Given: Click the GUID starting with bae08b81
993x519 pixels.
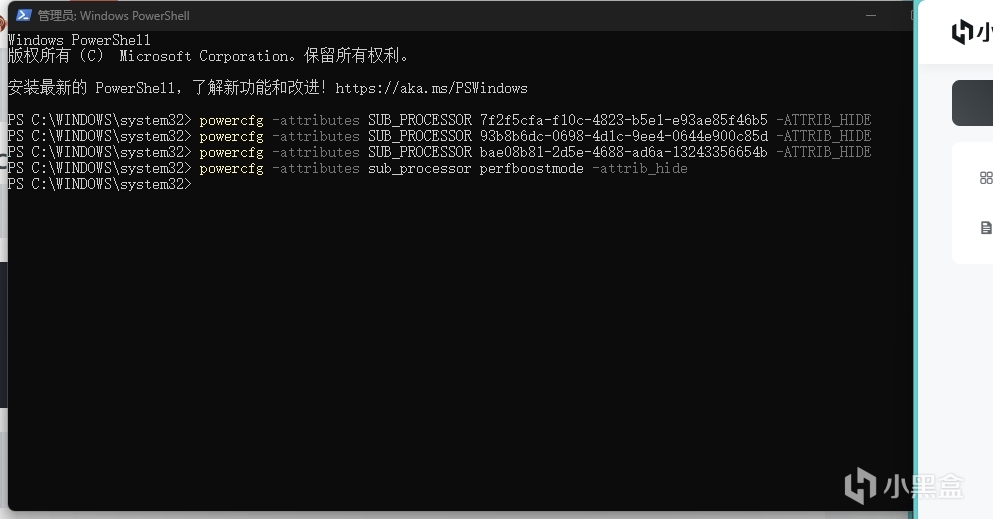Looking at the screenshot, I should [623, 152].
